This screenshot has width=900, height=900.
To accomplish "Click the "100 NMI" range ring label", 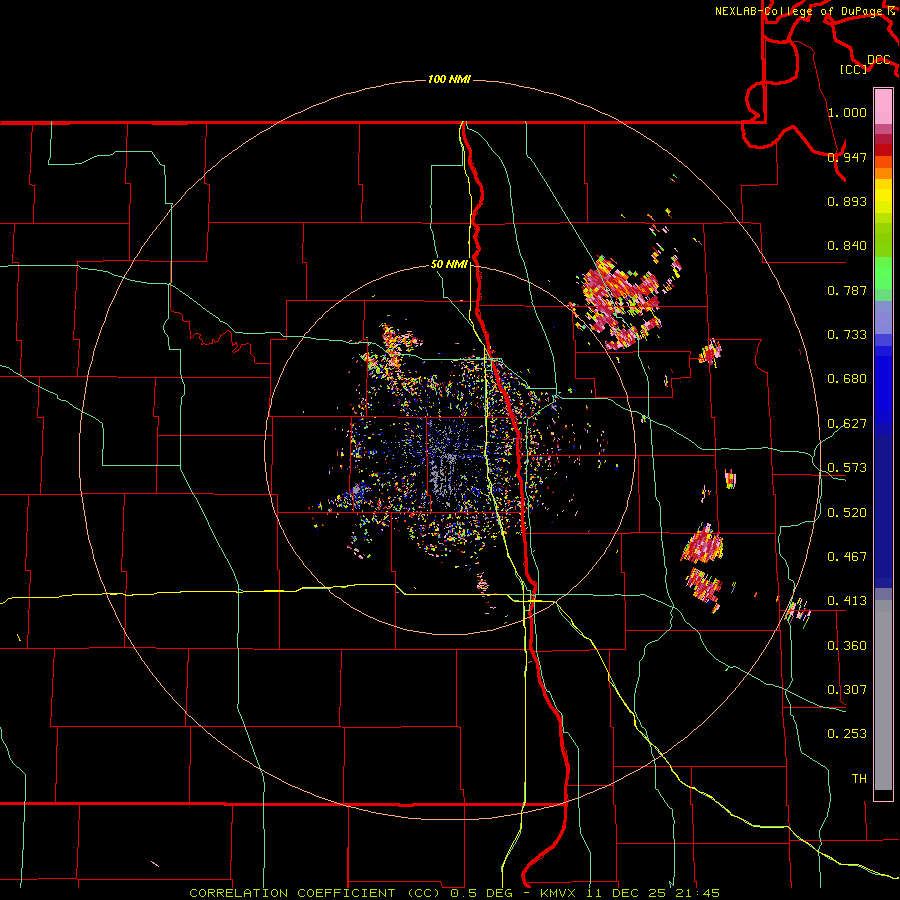I will pyautogui.click(x=449, y=79).
